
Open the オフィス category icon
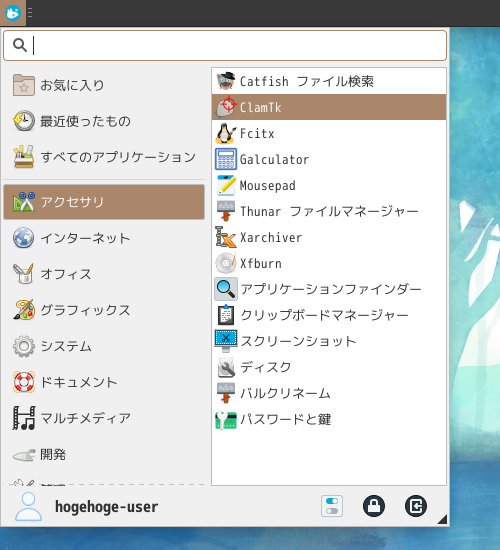click(24, 274)
